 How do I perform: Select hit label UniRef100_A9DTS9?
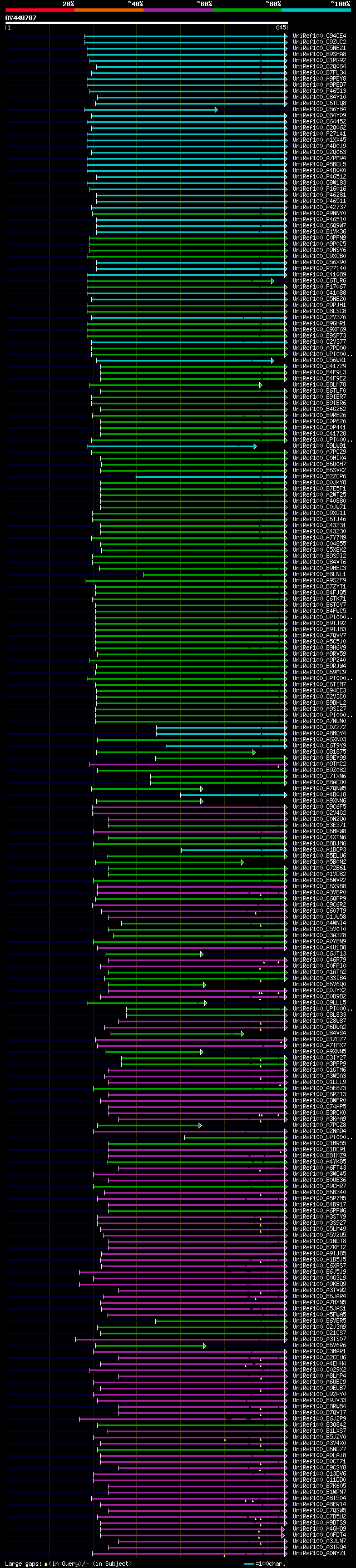319,1522
